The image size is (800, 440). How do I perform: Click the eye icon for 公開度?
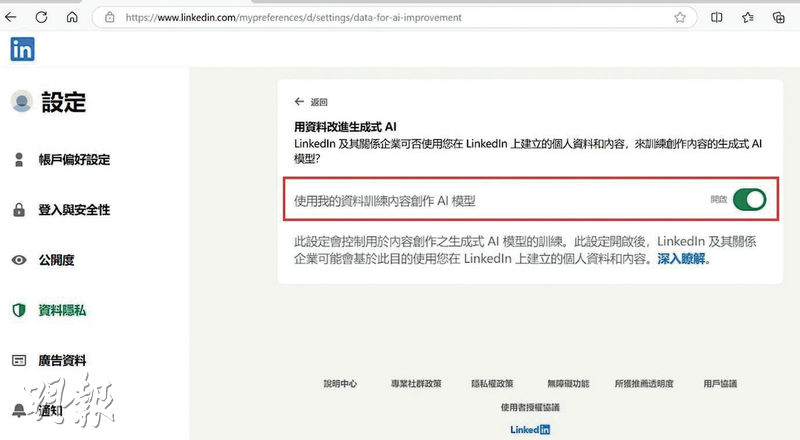point(19,260)
